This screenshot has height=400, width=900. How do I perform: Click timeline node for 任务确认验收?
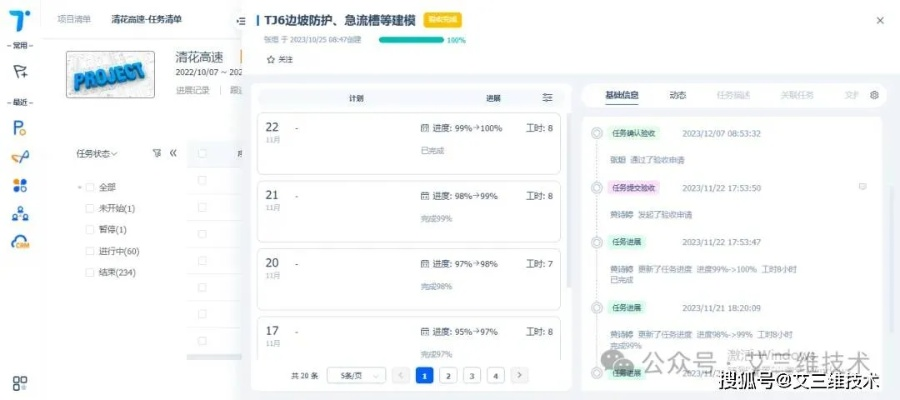point(597,133)
